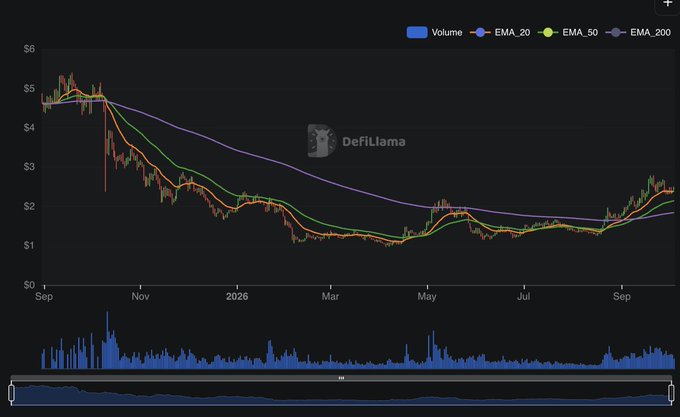This screenshot has width=680, height=417.
Task: Click the $6 price axis label
Action: coord(29,49)
